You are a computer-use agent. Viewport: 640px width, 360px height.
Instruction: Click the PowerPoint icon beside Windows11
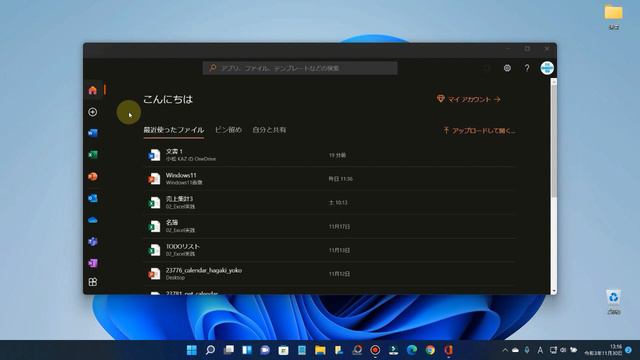[x=154, y=179]
